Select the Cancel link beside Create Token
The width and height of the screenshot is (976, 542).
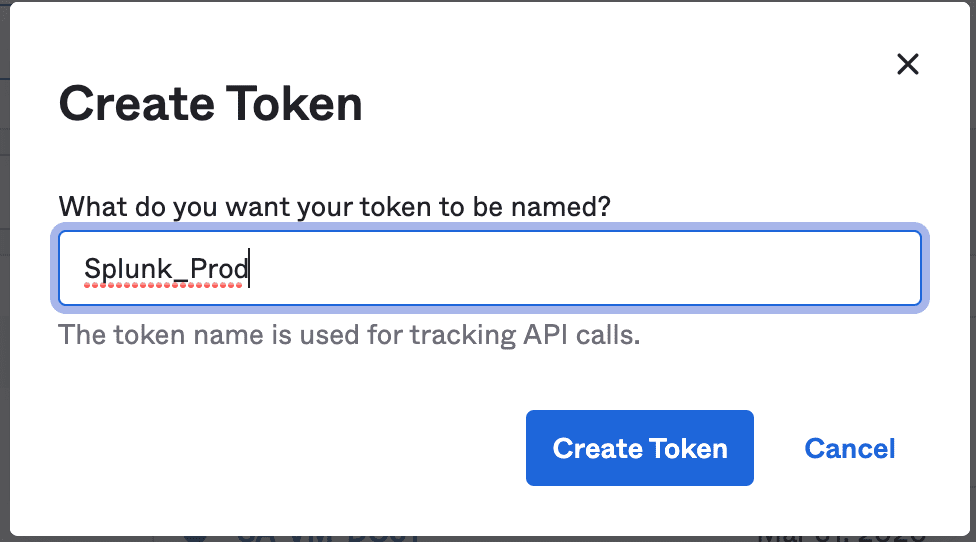point(850,449)
